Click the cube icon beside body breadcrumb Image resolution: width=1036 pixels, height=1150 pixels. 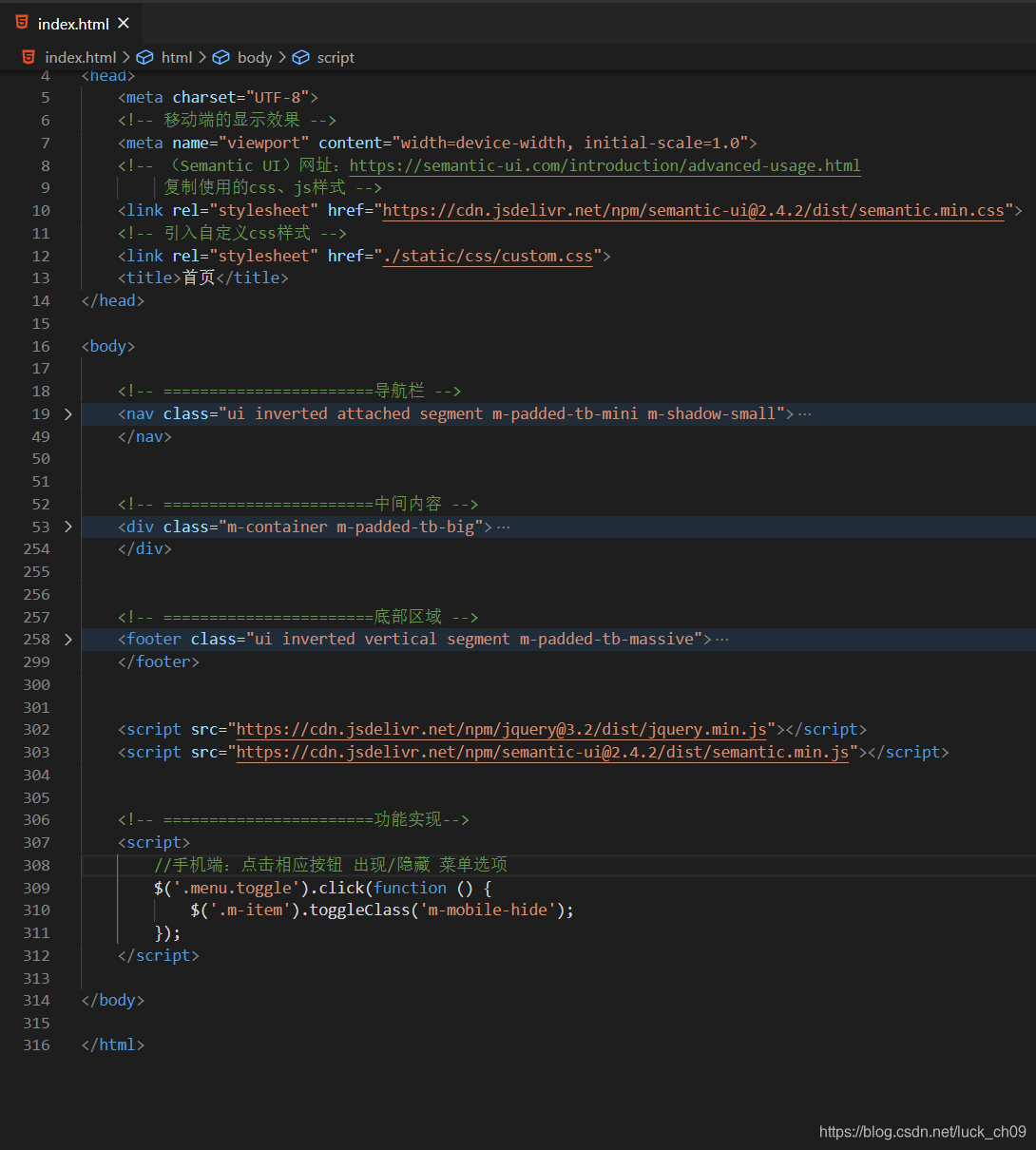click(x=221, y=57)
